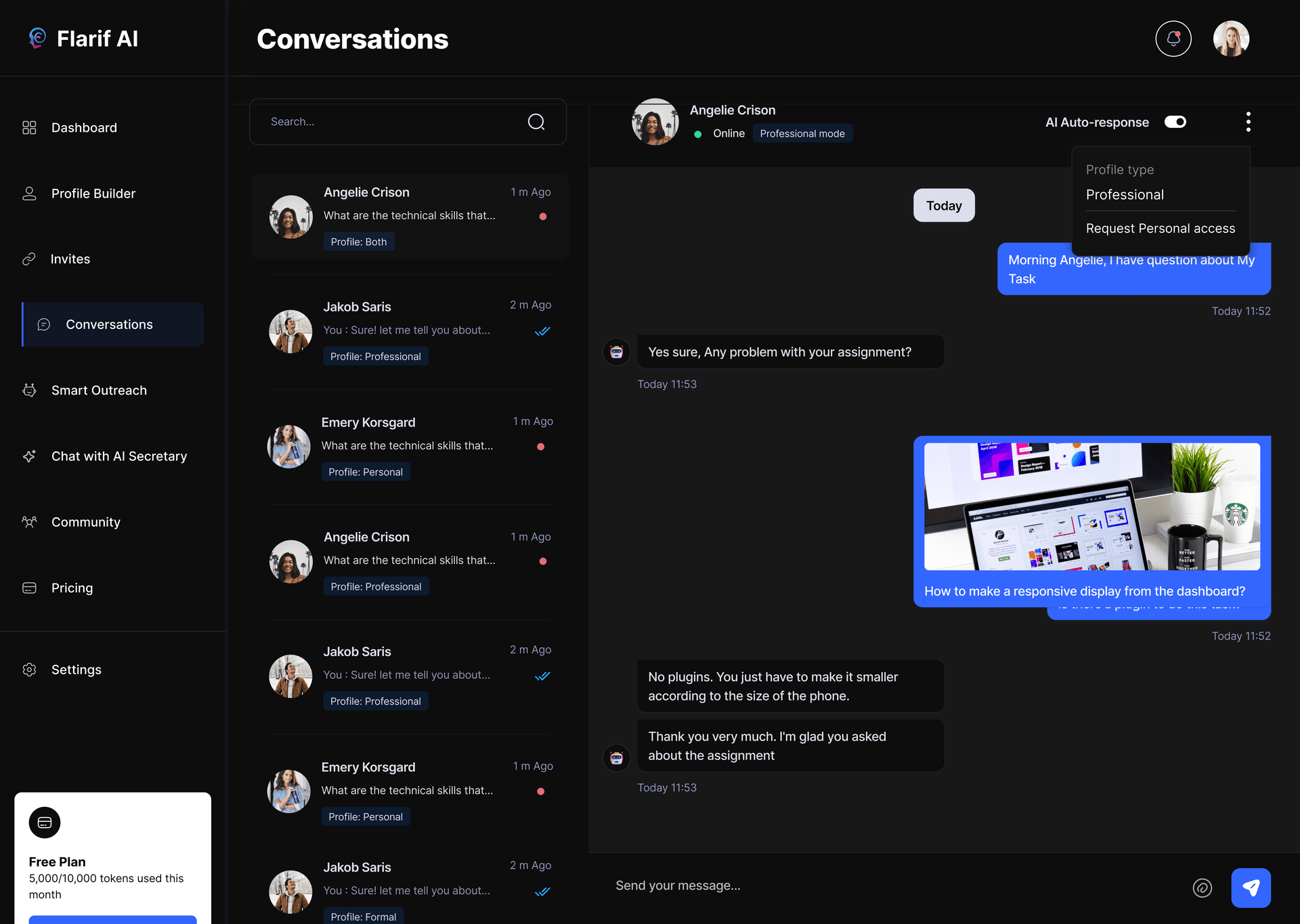Open the Pricing page

pos(72,588)
